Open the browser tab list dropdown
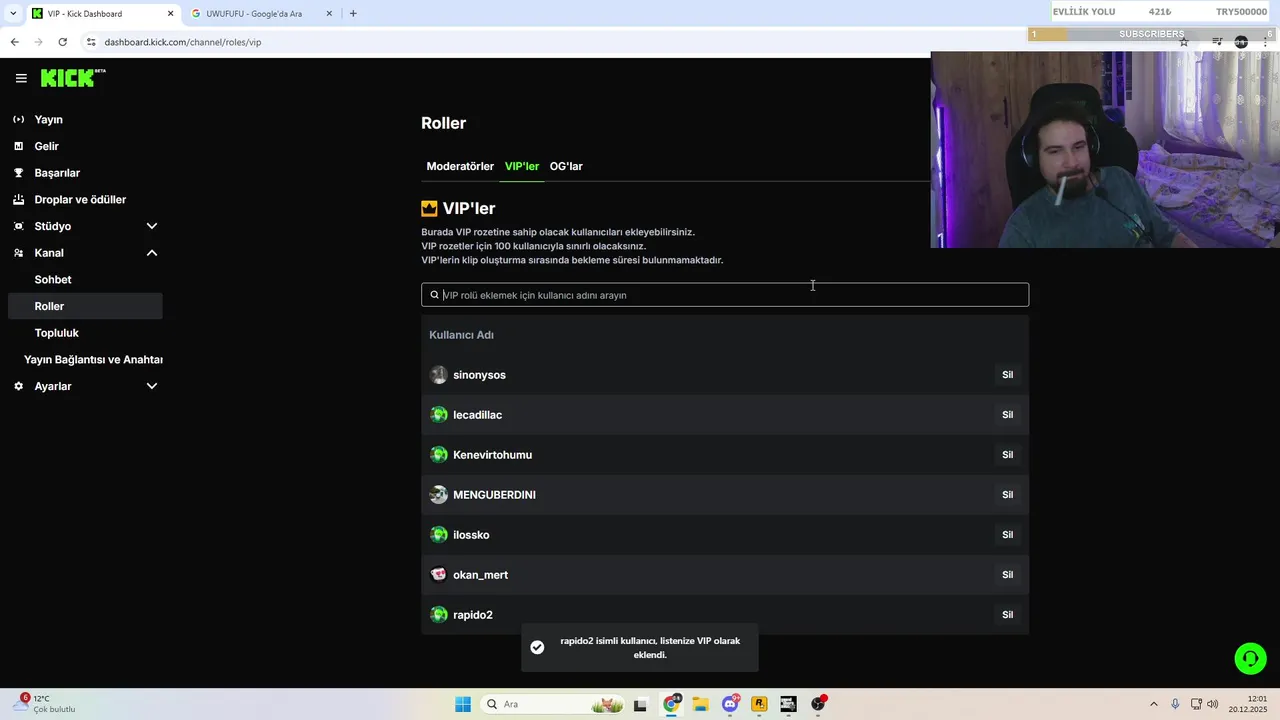Image resolution: width=1280 pixels, height=720 pixels. (x=13, y=14)
